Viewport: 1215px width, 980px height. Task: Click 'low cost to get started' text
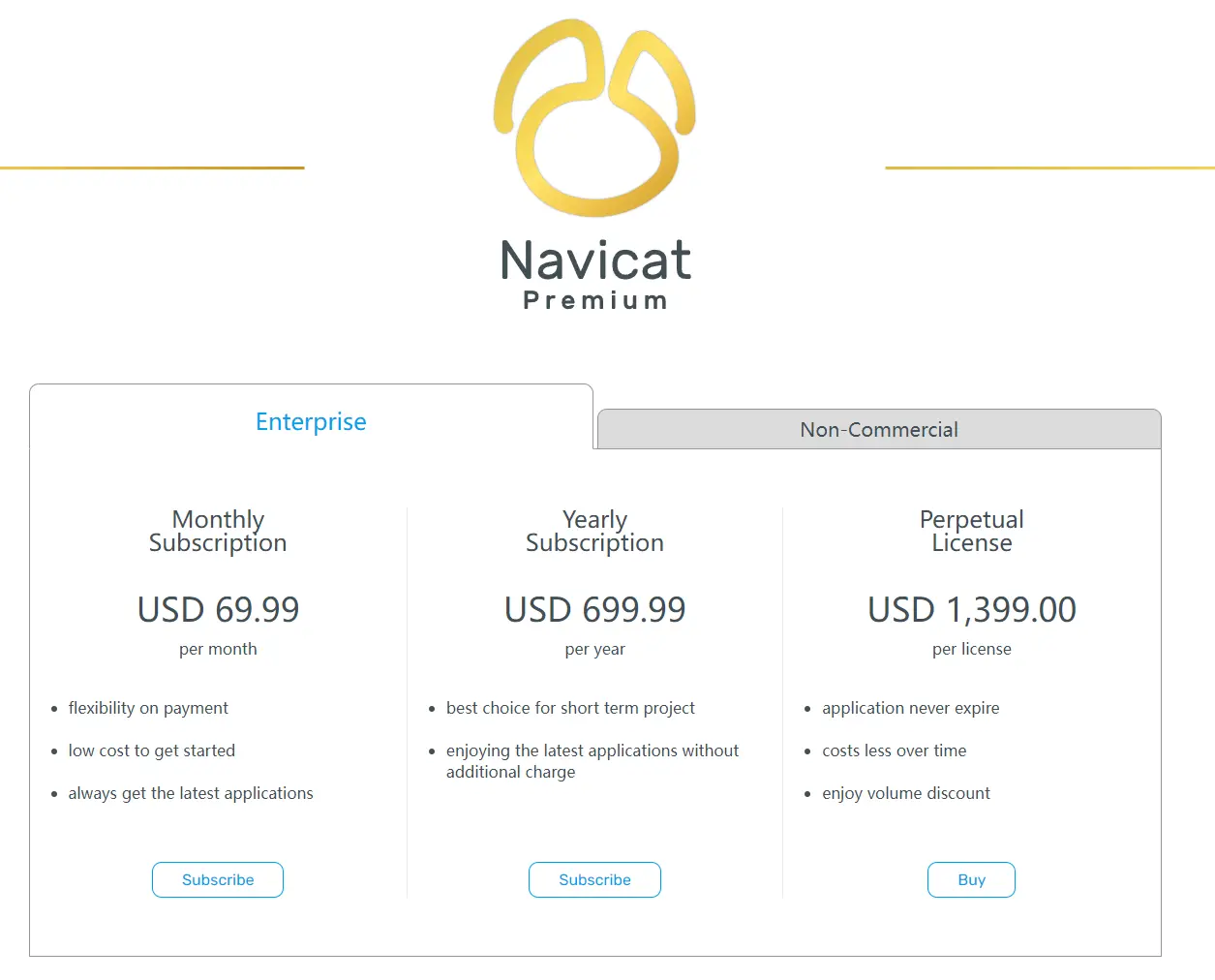pyautogui.click(x=152, y=750)
